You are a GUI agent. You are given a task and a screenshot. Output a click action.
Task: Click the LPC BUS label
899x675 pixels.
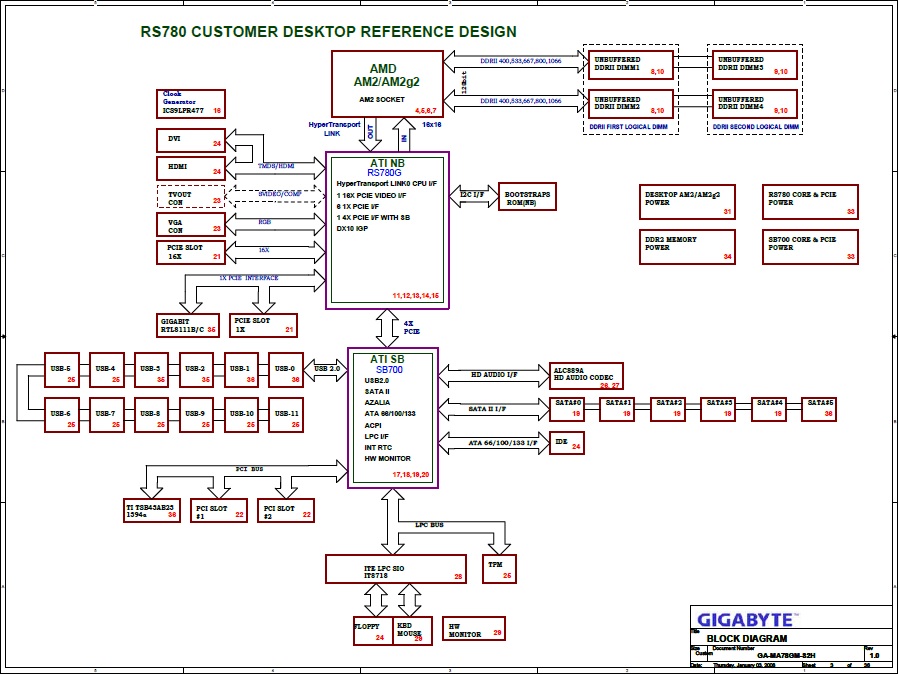429,525
